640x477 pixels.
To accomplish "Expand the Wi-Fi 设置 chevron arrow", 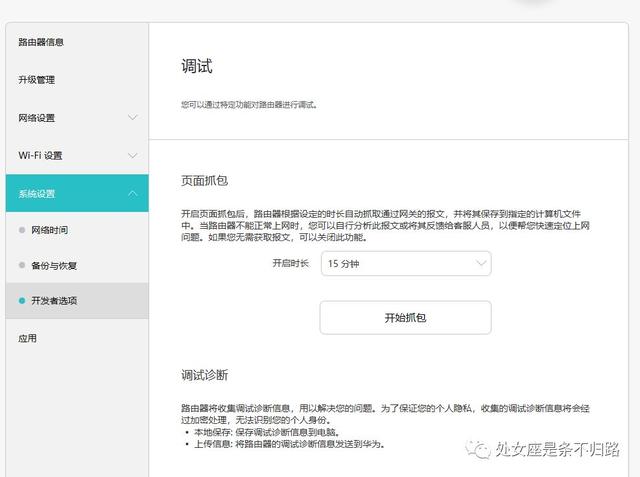I will coord(133,155).
